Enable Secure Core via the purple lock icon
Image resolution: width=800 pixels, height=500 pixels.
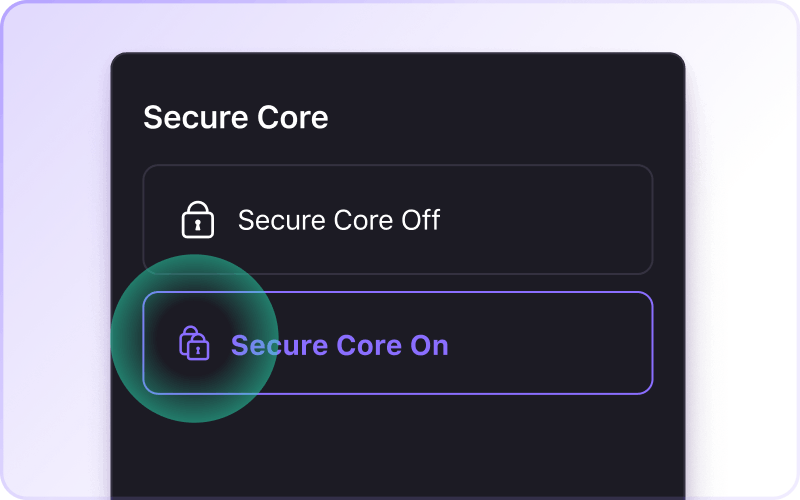[194, 343]
